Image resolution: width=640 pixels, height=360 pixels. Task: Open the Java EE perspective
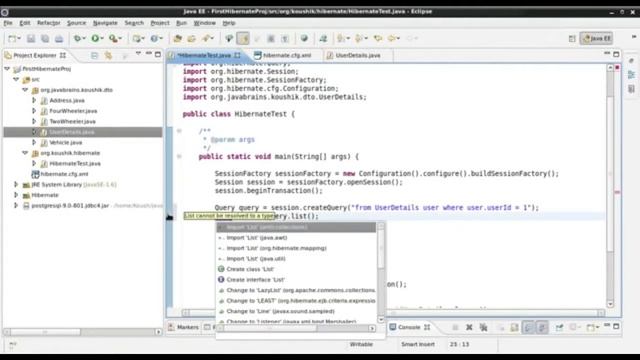click(596, 38)
